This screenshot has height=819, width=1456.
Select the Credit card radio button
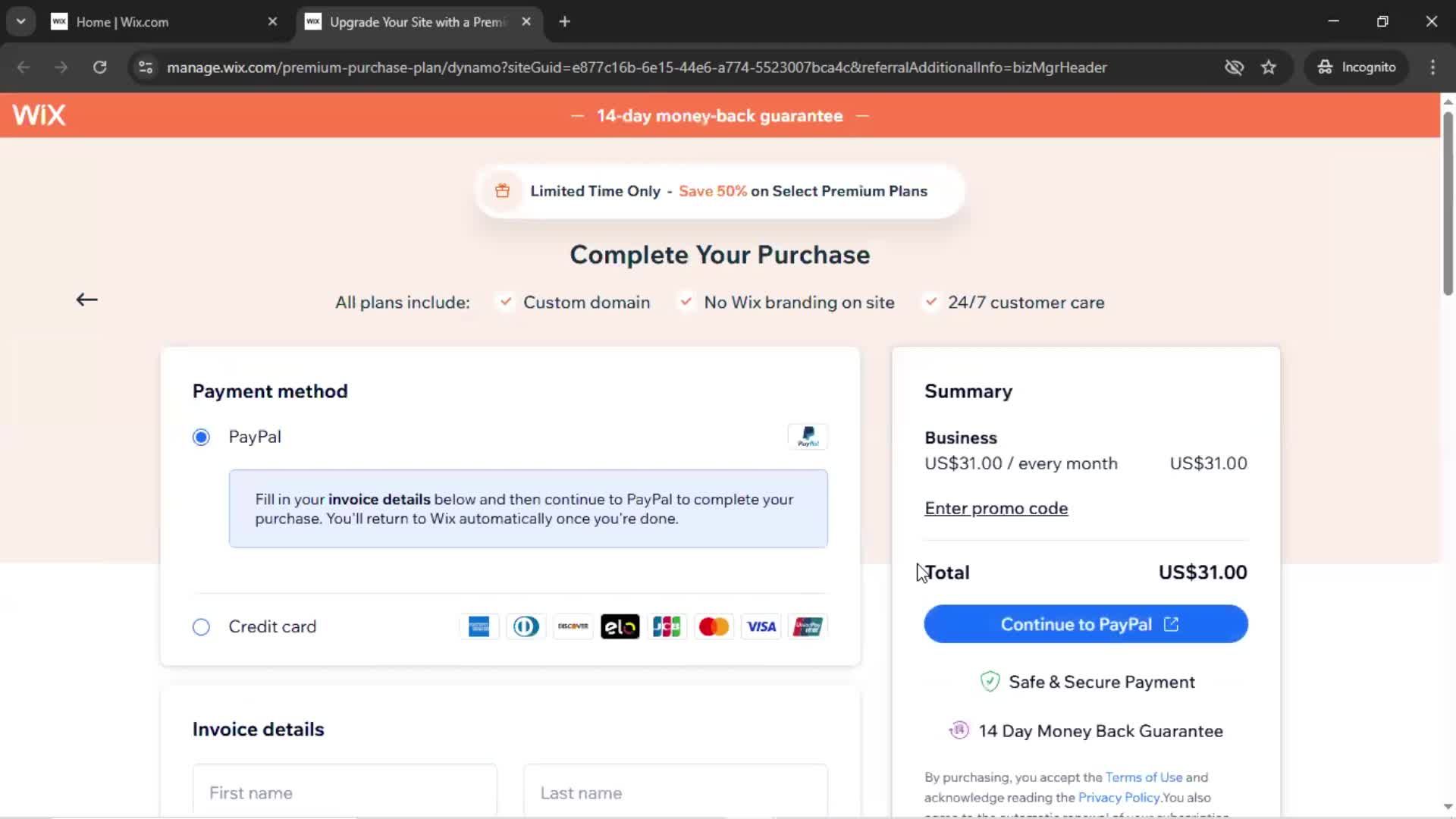click(x=201, y=627)
